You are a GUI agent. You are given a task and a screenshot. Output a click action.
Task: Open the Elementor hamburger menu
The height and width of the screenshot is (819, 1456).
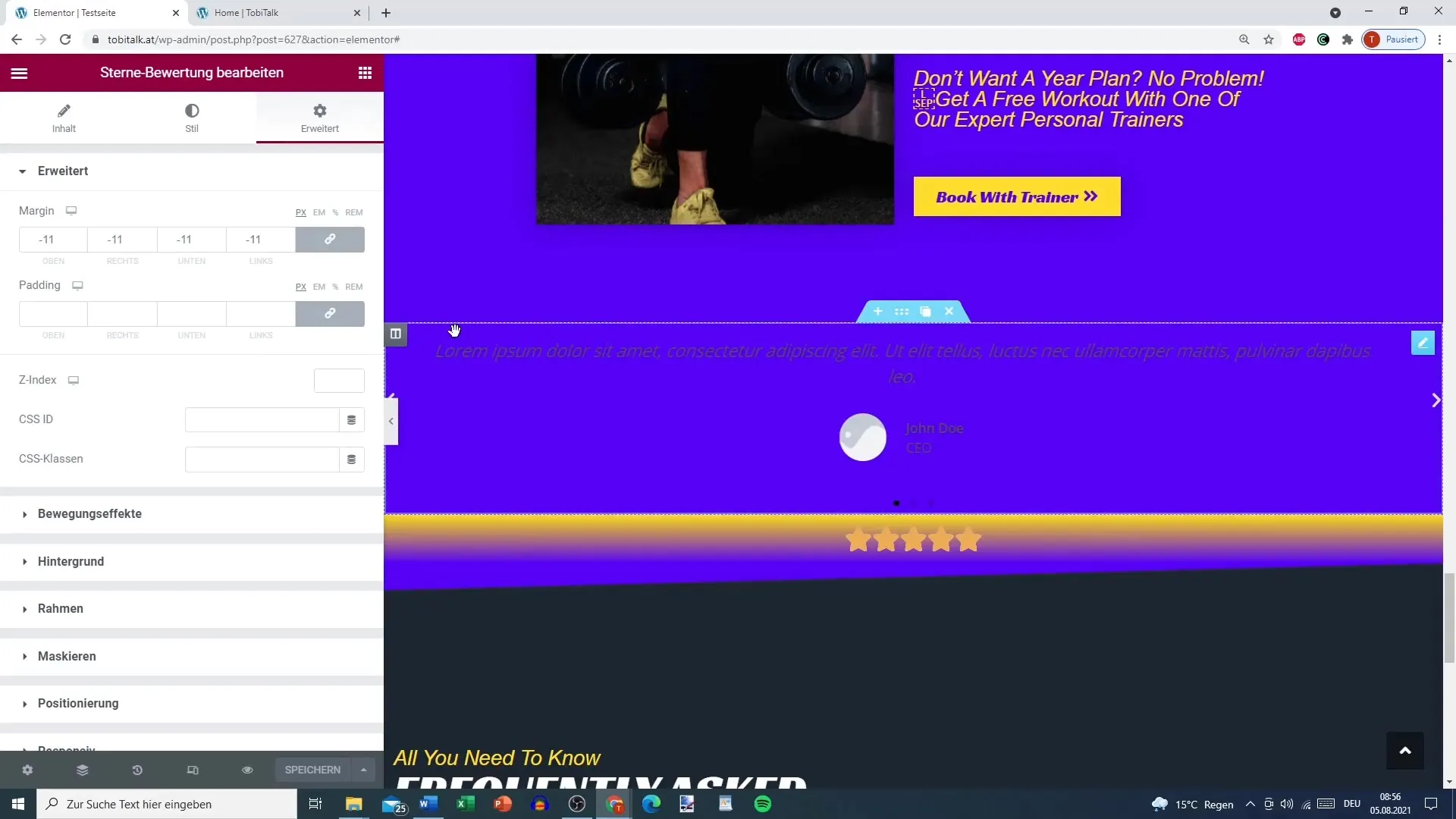[x=19, y=73]
